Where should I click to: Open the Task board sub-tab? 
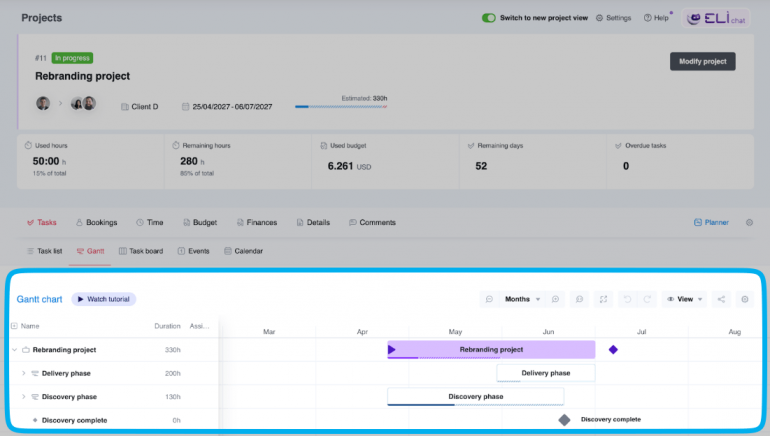pyautogui.click(x=140, y=251)
